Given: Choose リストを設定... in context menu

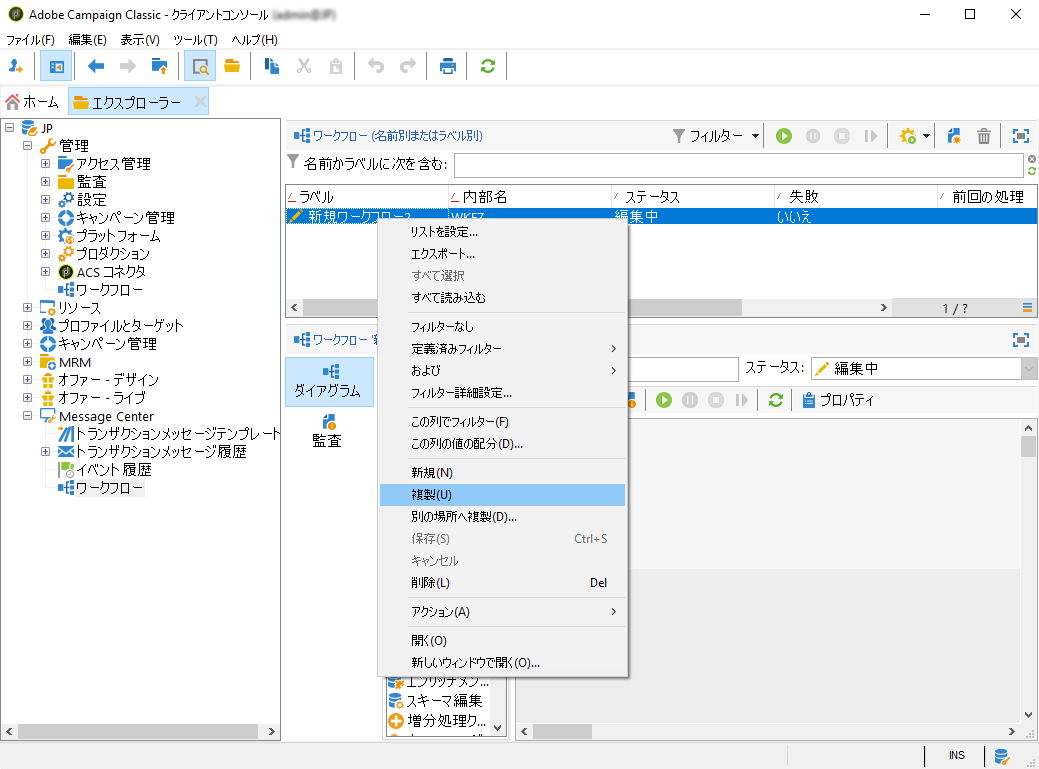Looking at the screenshot, I should (502, 232).
